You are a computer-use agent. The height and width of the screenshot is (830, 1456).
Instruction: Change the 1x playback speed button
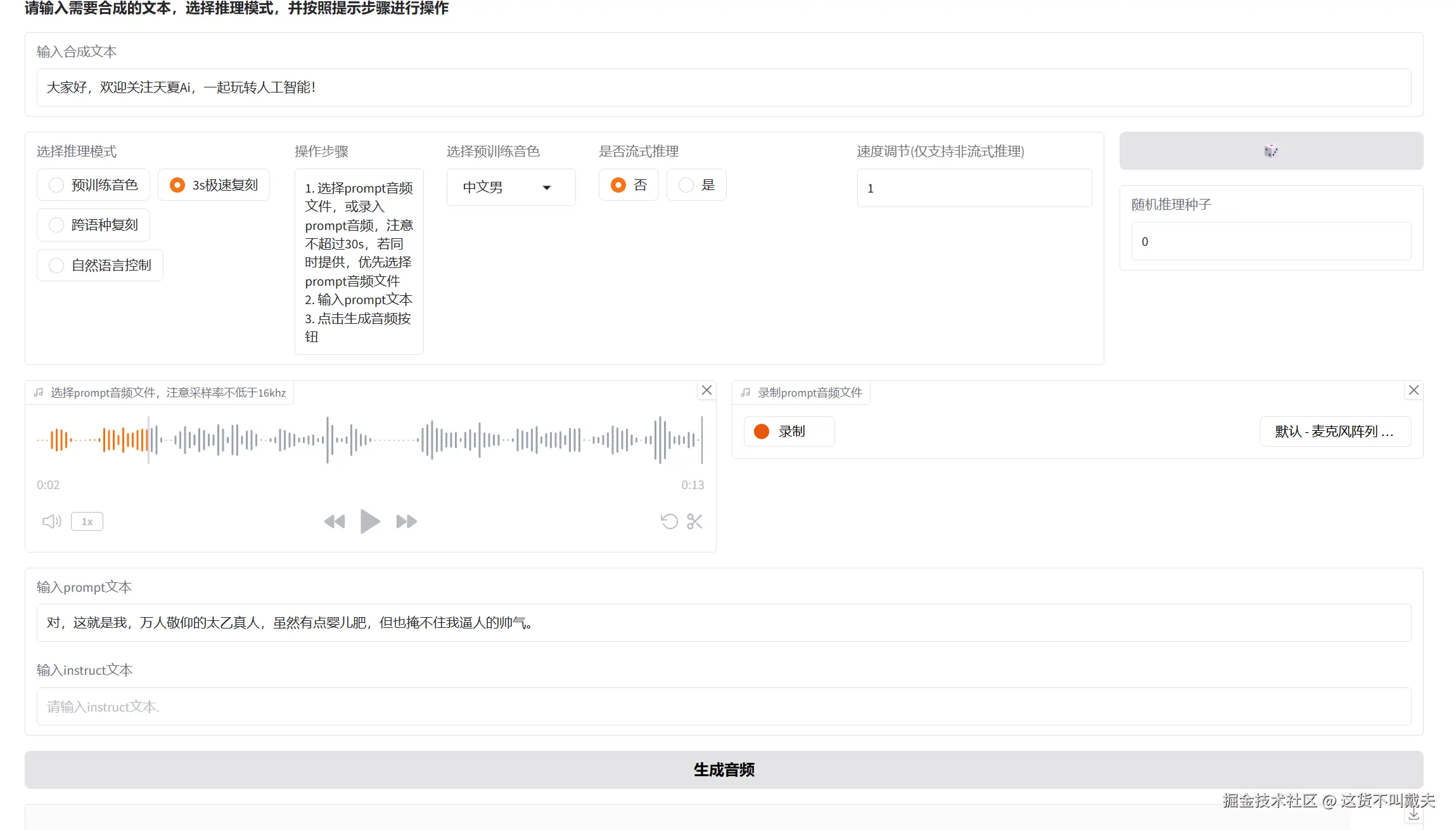pos(87,521)
